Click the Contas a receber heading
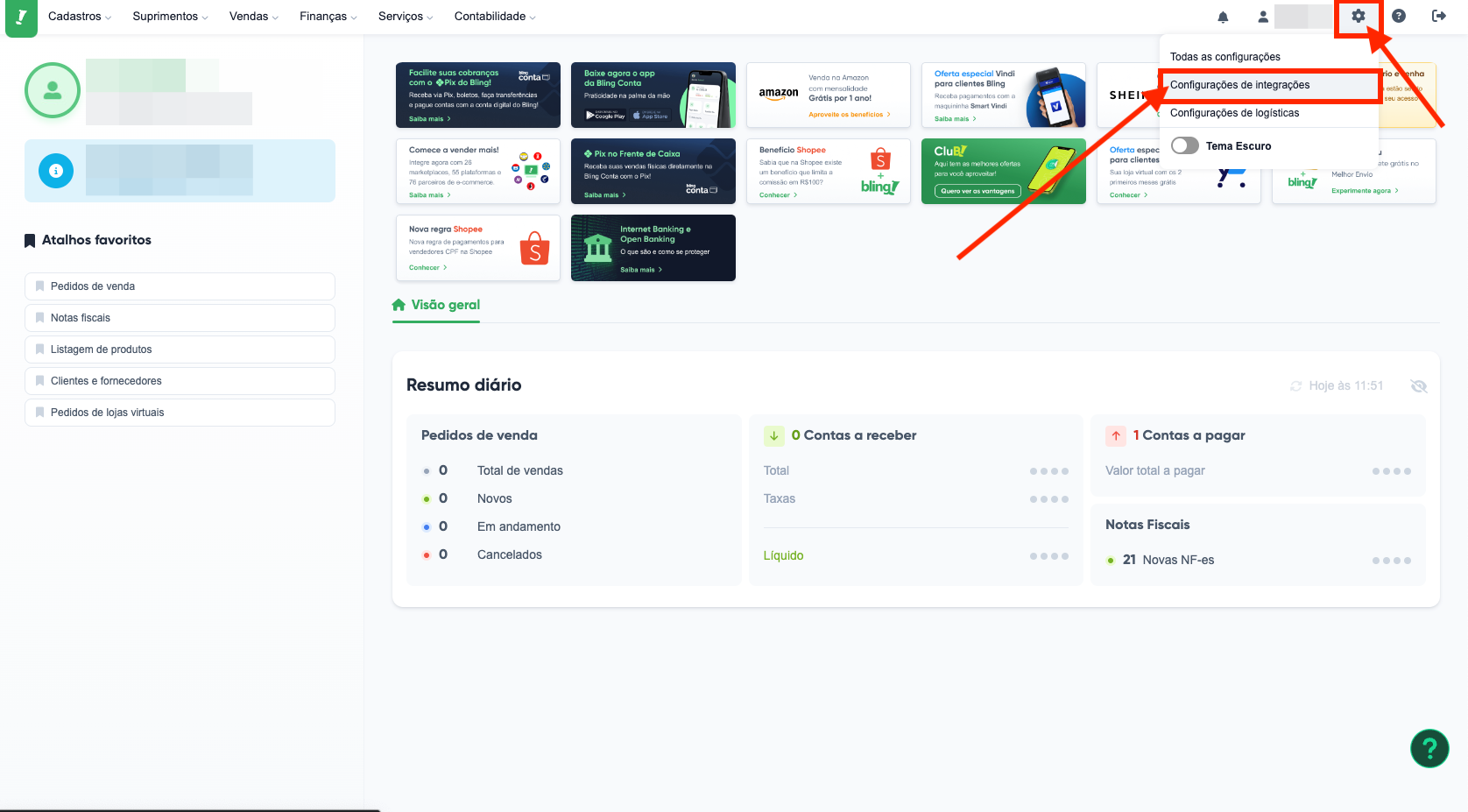This screenshot has height=812, width=1468. coord(854,435)
